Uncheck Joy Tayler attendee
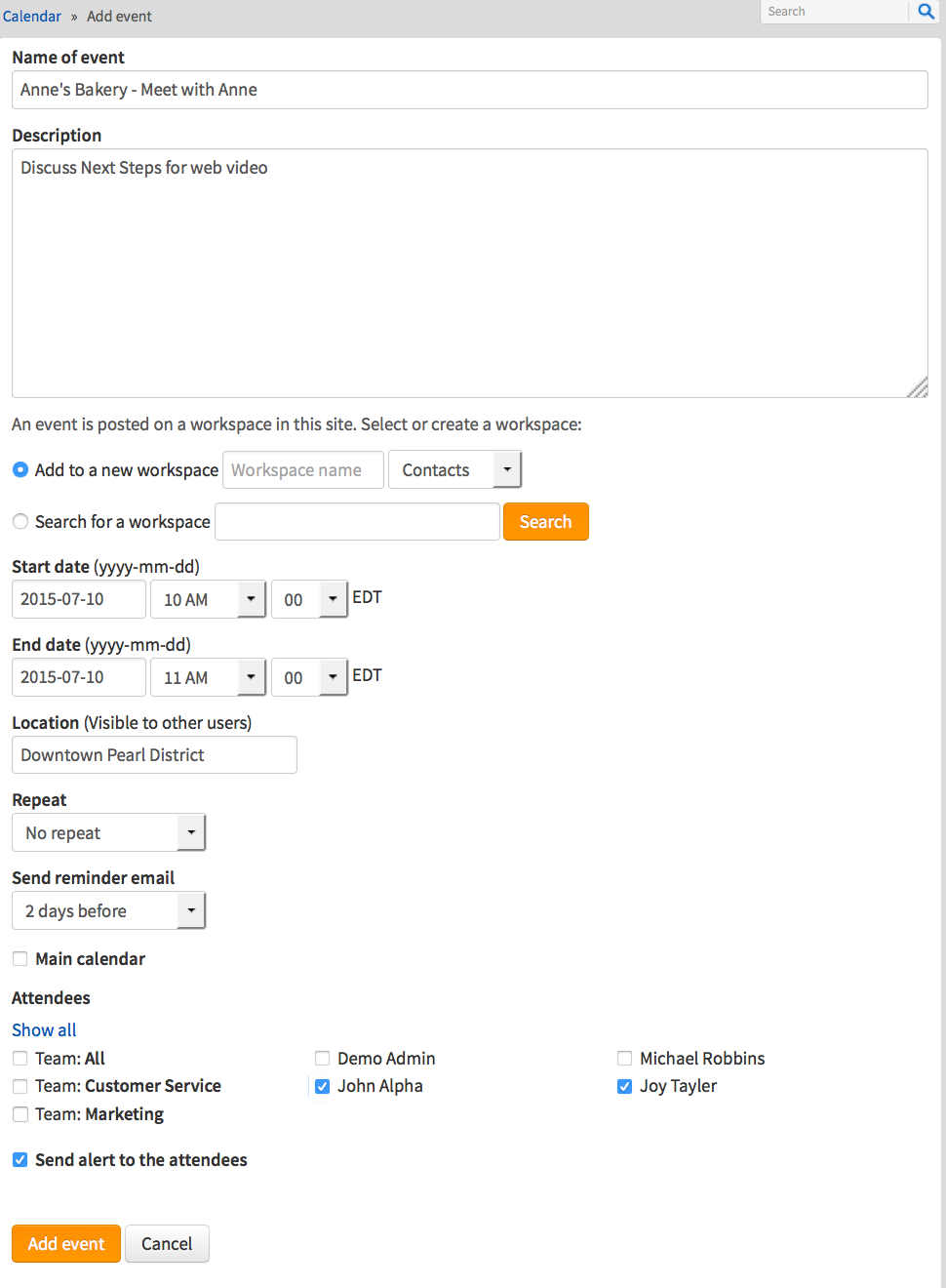 pyautogui.click(x=625, y=1086)
